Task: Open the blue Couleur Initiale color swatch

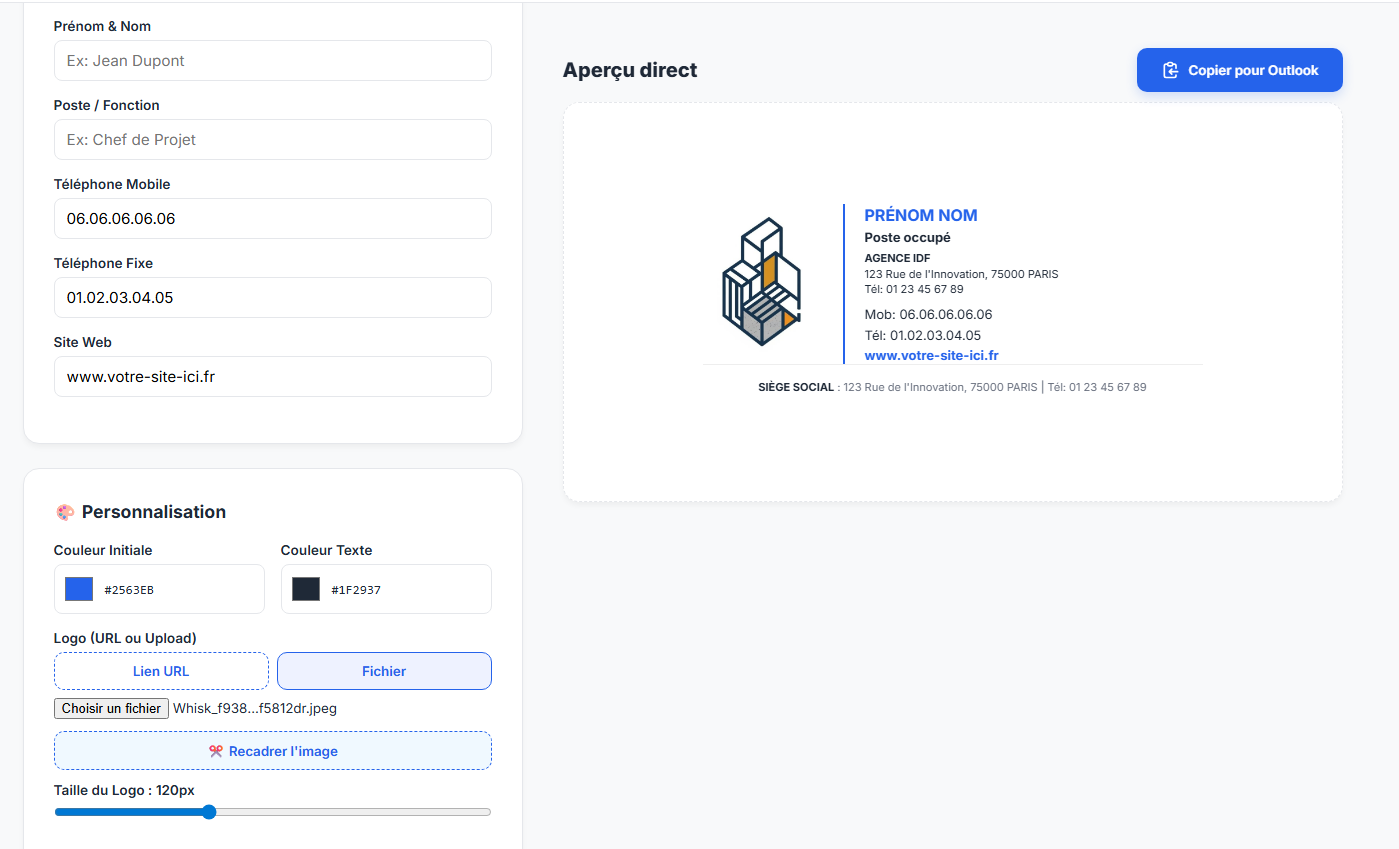Action: 79,589
